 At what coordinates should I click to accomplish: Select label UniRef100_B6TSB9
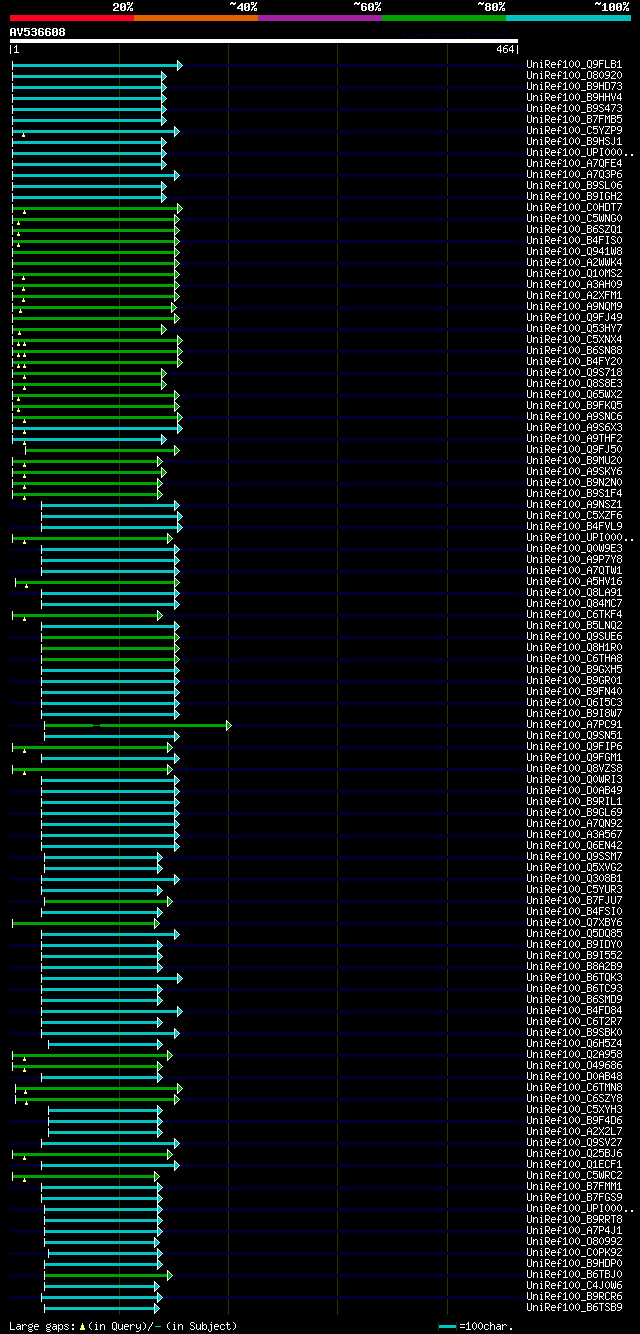tap(575, 1307)
